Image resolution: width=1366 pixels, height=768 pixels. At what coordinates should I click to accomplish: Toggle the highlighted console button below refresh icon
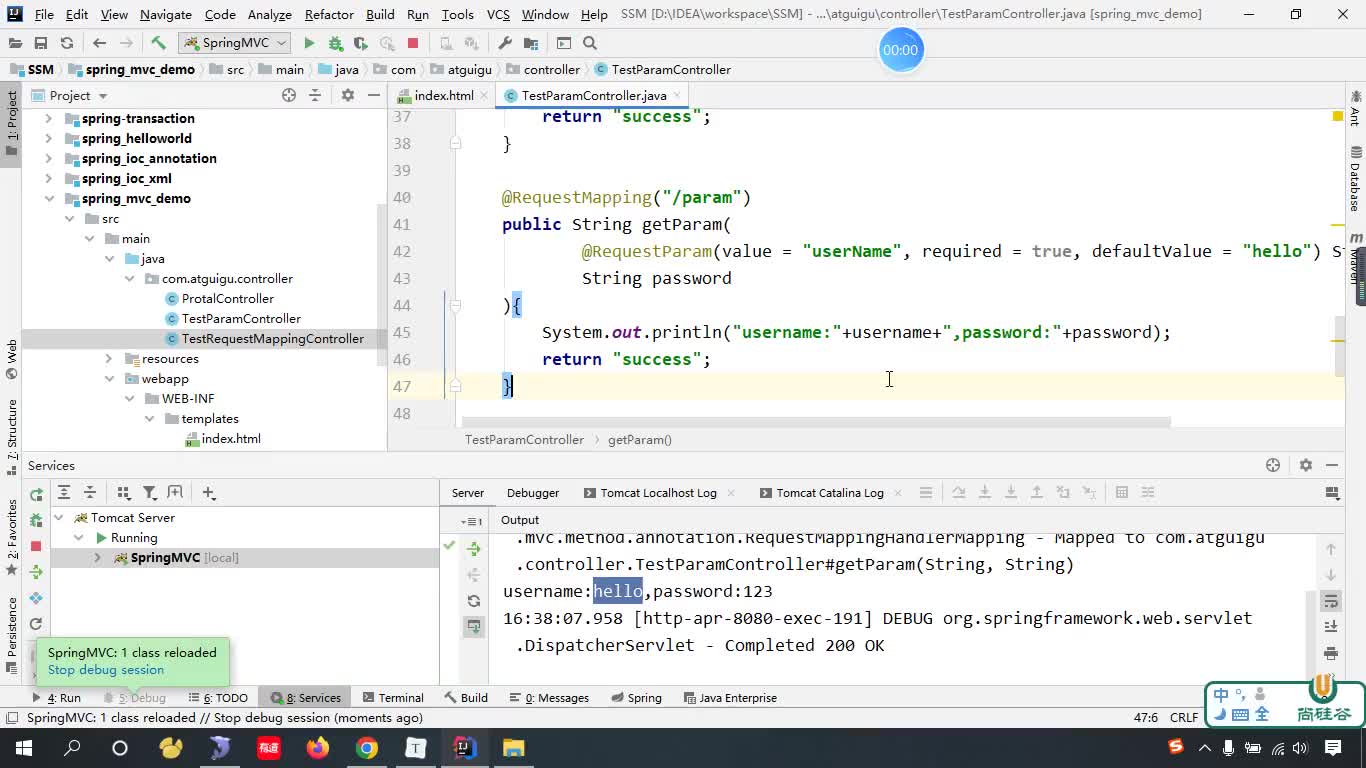tap(474, 627)
